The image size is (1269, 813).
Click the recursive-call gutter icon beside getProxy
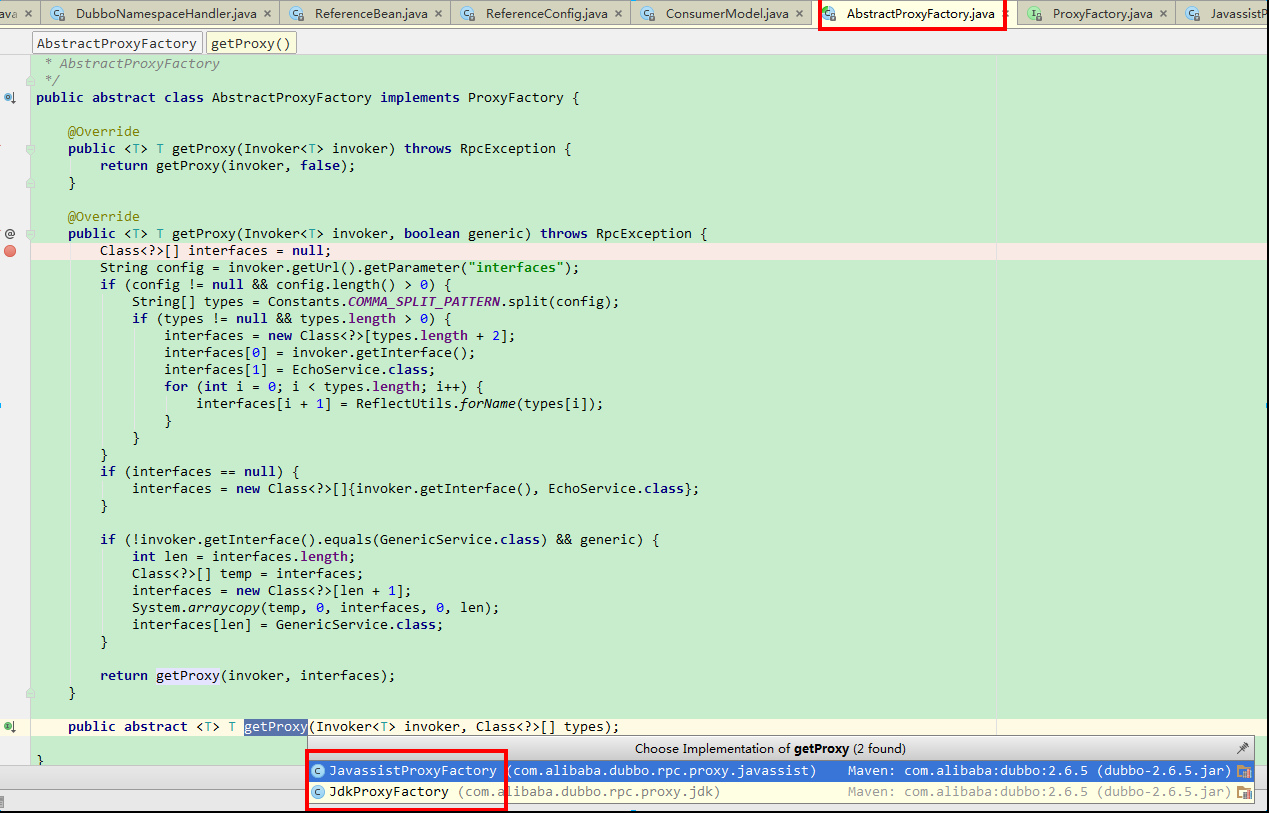point(10,234)
